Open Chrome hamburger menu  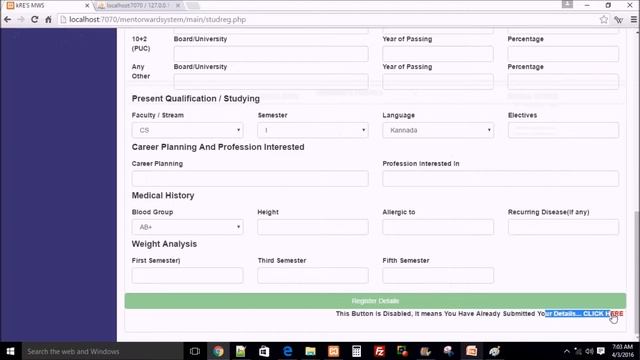click(x=633, y=19)
